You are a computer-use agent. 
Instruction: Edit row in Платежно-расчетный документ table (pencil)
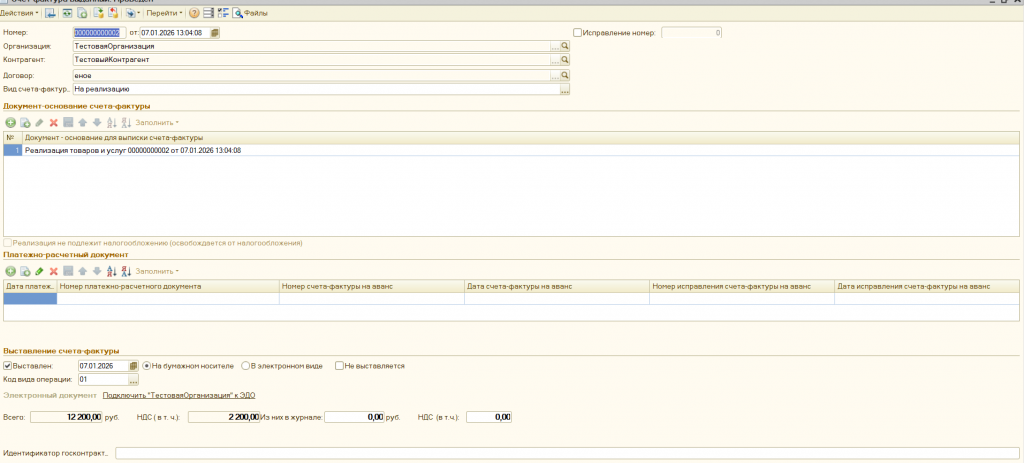point(39,271)
